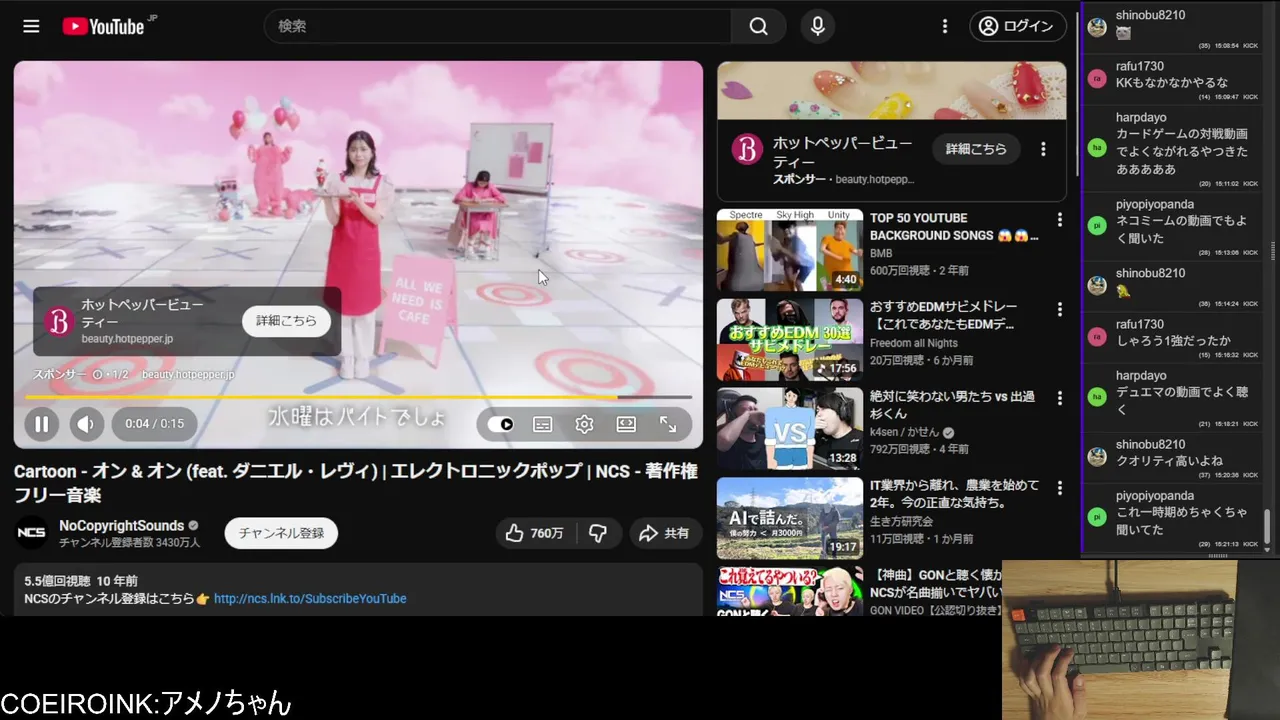Click Freedom all Nights channel name
1280x720 pixels.
coord(914,343)
